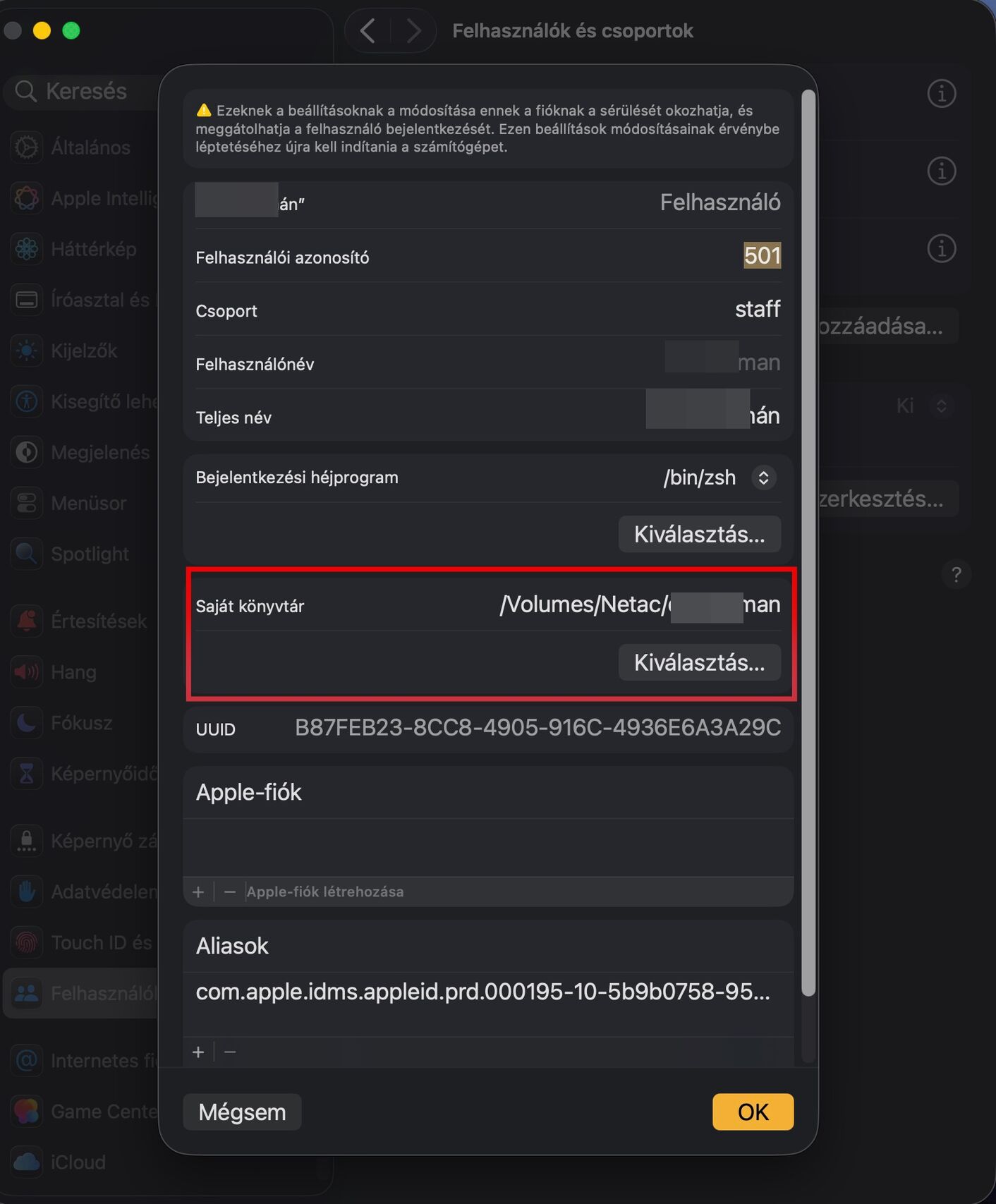Click the back navigation chevron

click(x=368, y=31)
